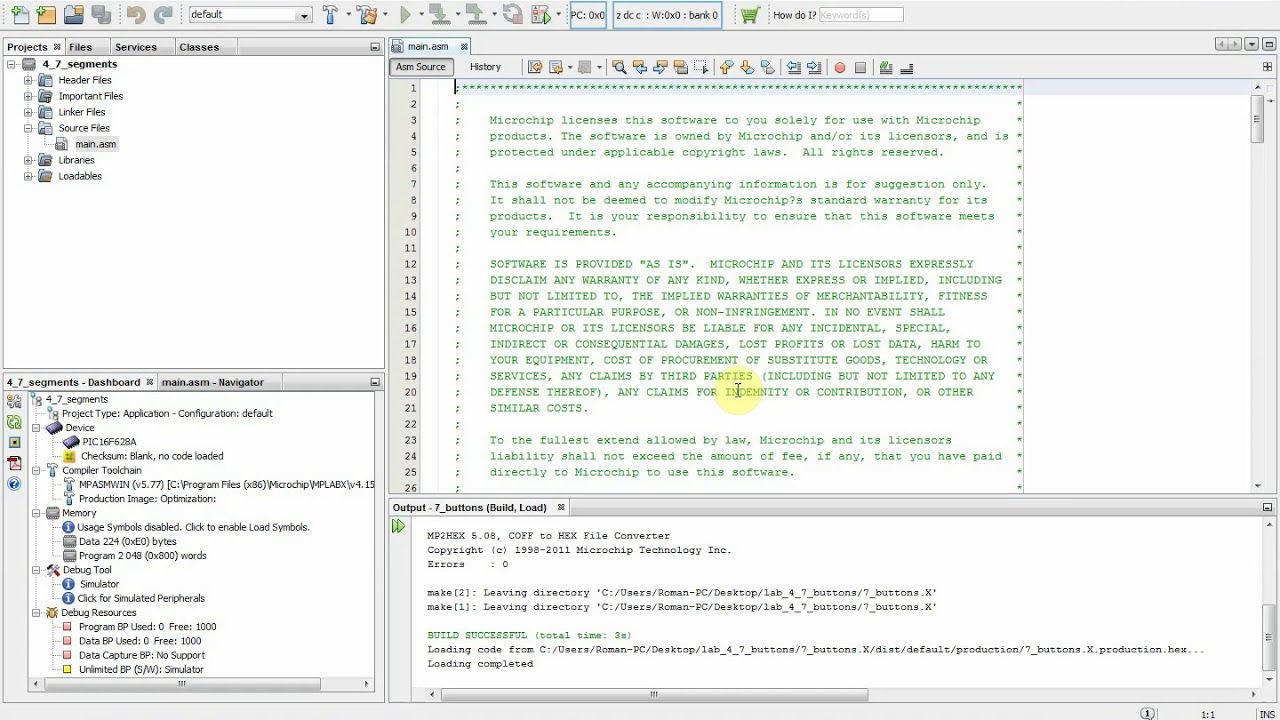Click Usage Symbols disabled load symbols link
Screen dimensions: 1280x720
[x=193, y=527]
